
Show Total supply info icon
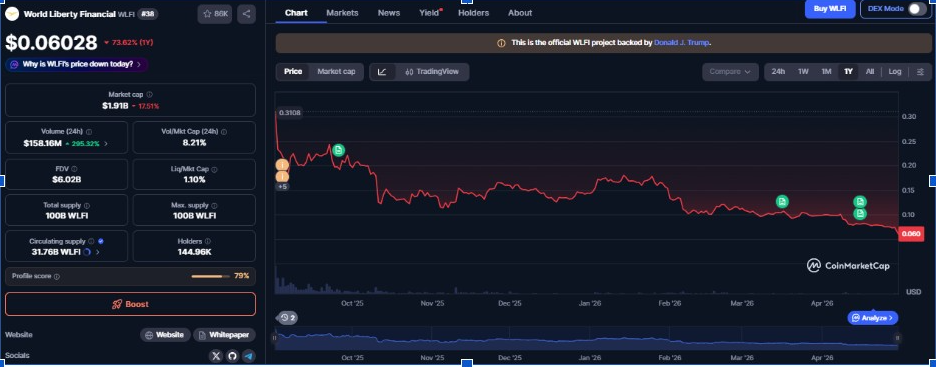click(x=87, y=205)
